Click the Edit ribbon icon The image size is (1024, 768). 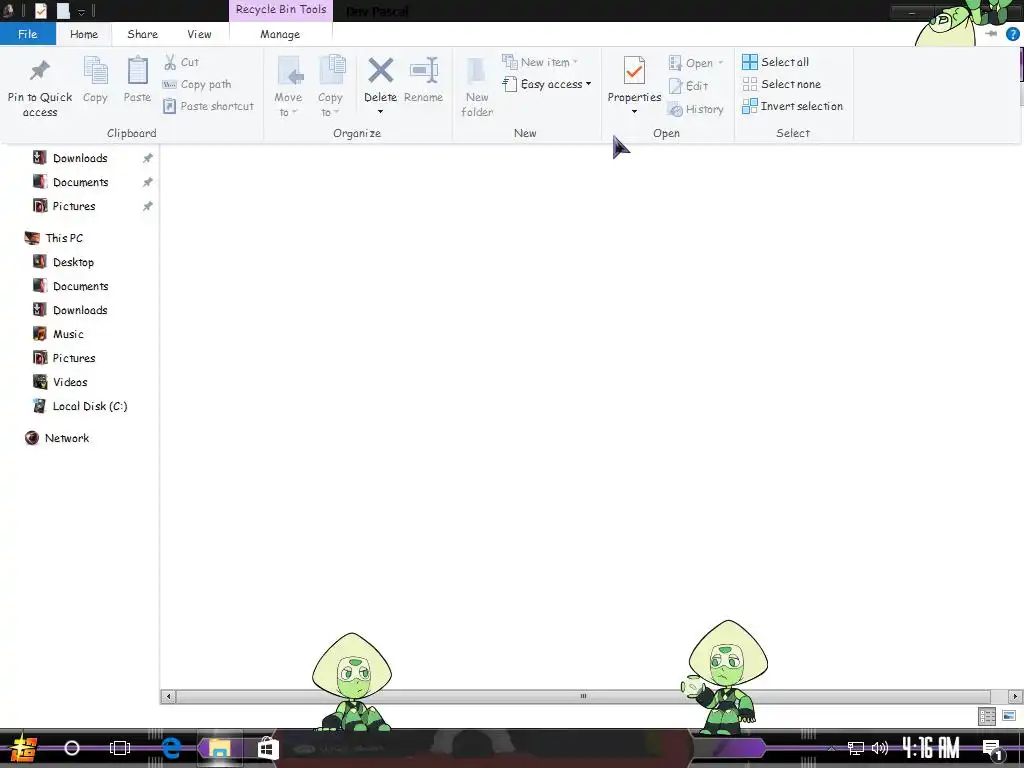tap(675, 86)
